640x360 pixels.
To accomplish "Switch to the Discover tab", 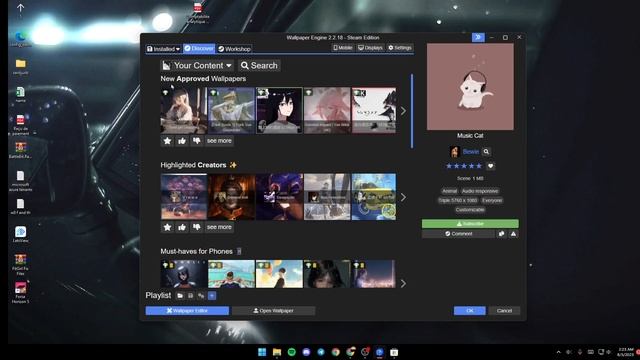I will click(199, 49).
